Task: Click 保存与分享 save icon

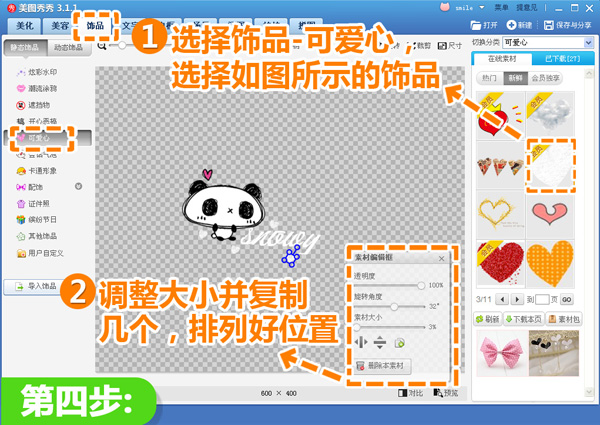Action: [548, 25]
